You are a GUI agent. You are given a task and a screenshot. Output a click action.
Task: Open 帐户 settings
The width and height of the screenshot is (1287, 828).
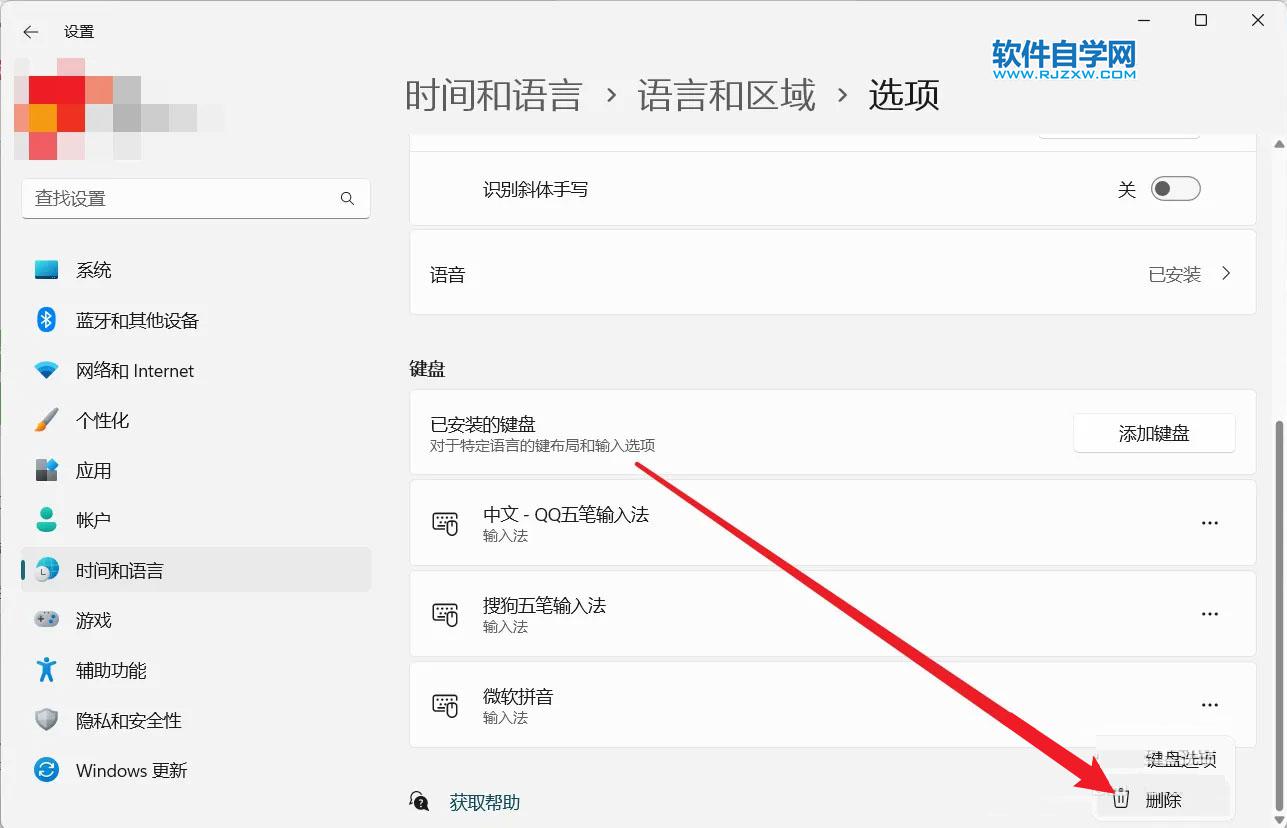pos(94,519)
